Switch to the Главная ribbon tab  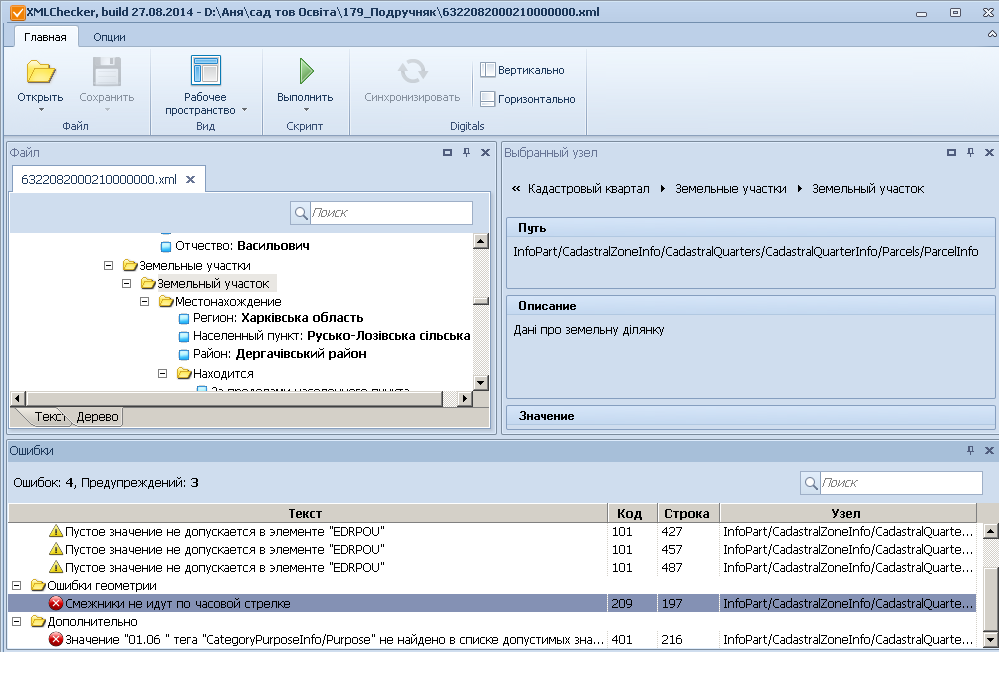tap(46, 37)
